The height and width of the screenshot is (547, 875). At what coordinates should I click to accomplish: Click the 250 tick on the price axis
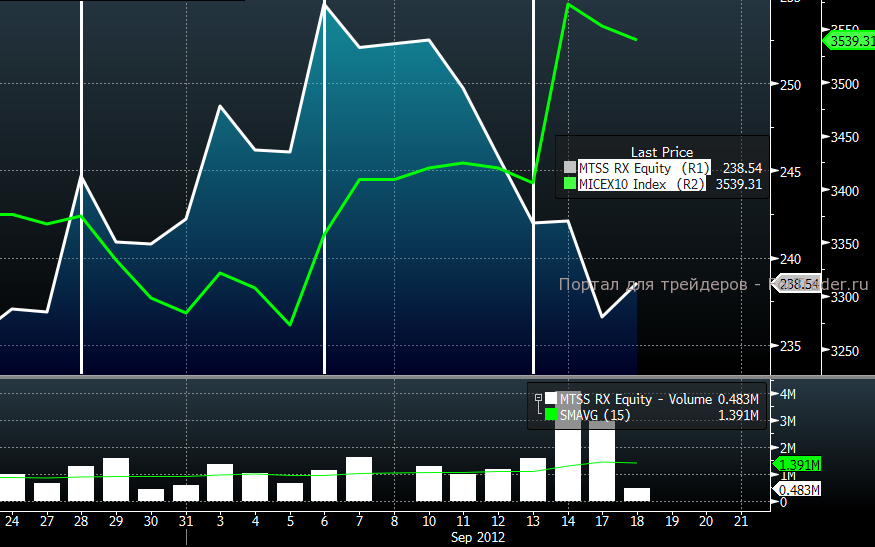790,84
